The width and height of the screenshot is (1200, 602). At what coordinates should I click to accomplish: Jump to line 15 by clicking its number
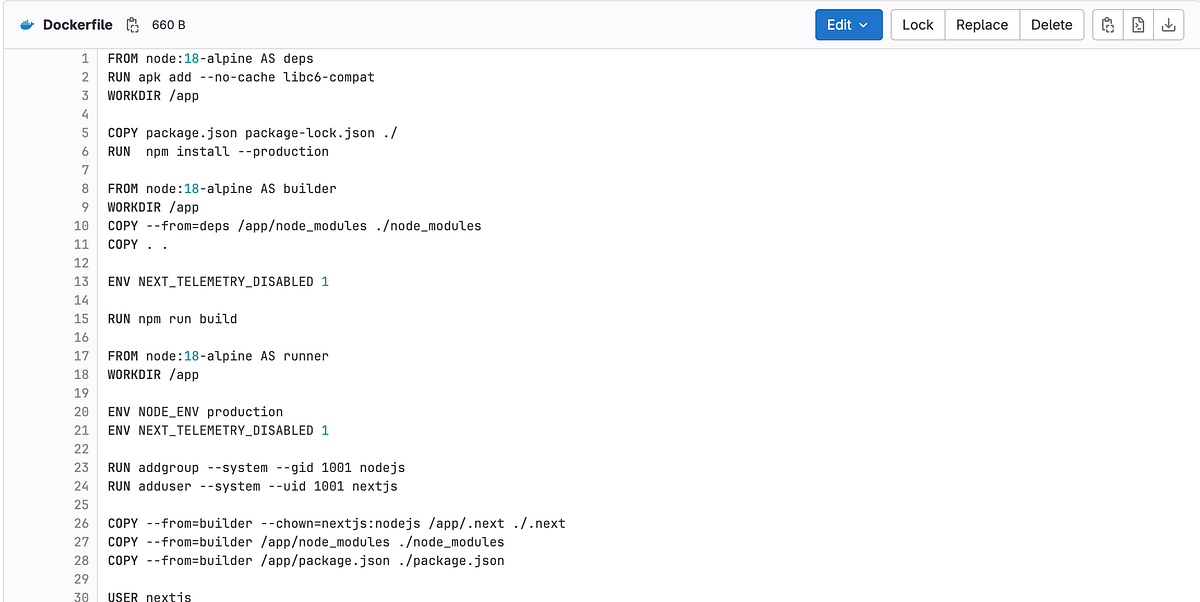[x=81, y=318]
